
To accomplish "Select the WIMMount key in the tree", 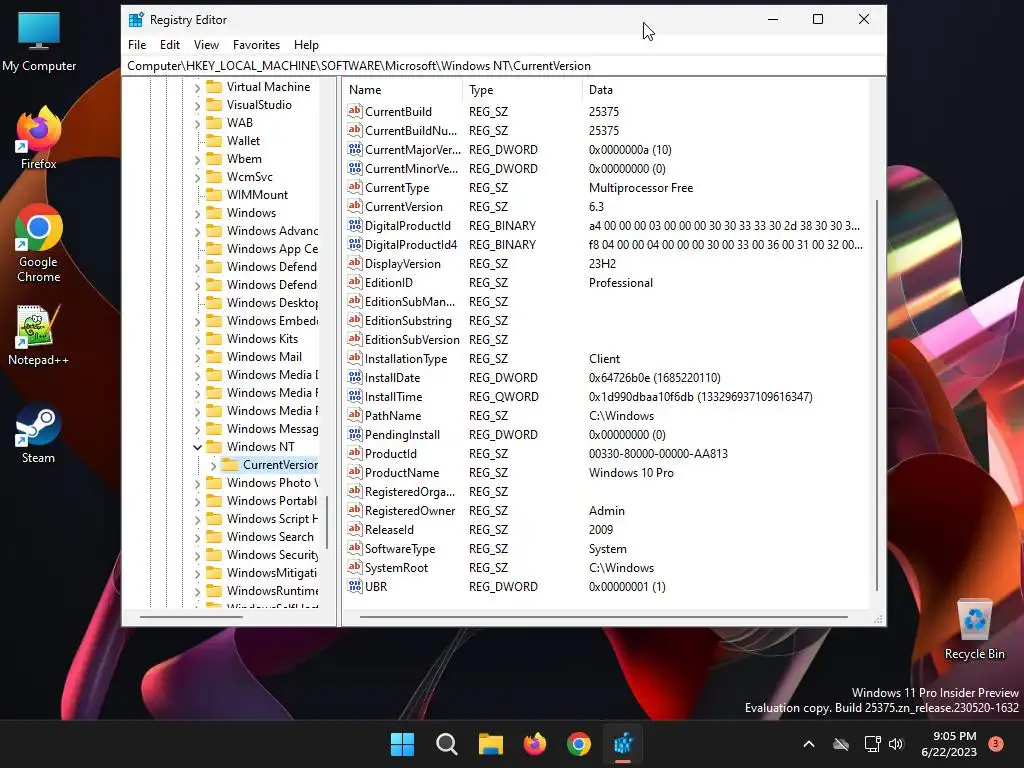I will click(x=257, y=195).
